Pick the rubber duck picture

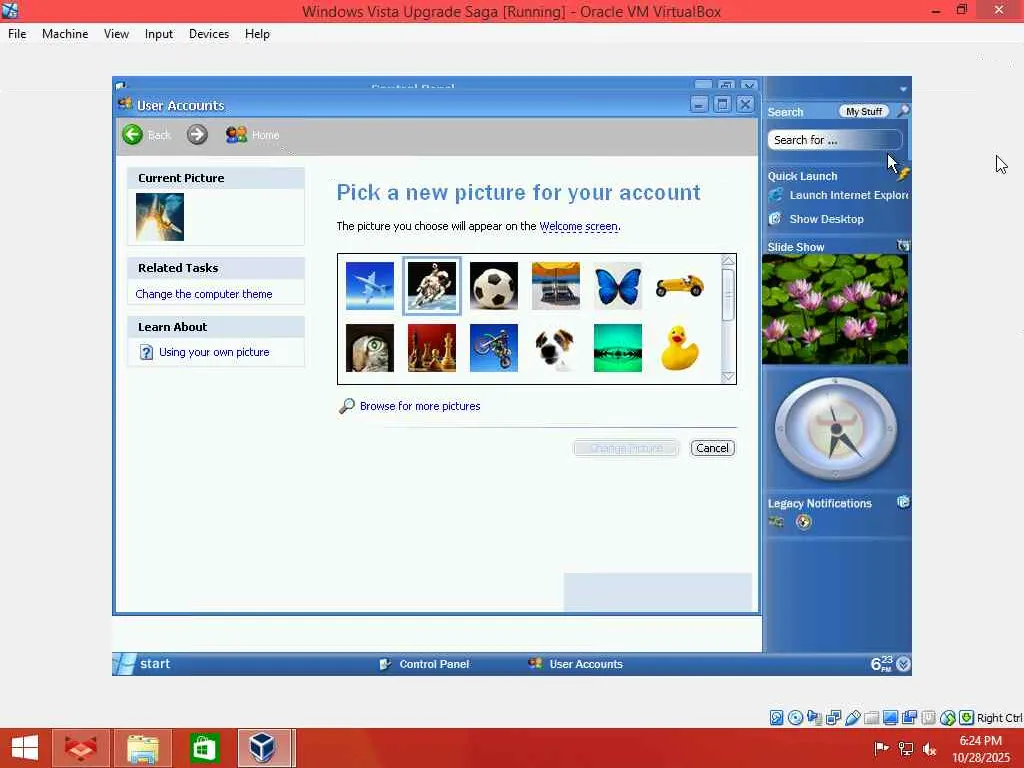tap(680, 348)
